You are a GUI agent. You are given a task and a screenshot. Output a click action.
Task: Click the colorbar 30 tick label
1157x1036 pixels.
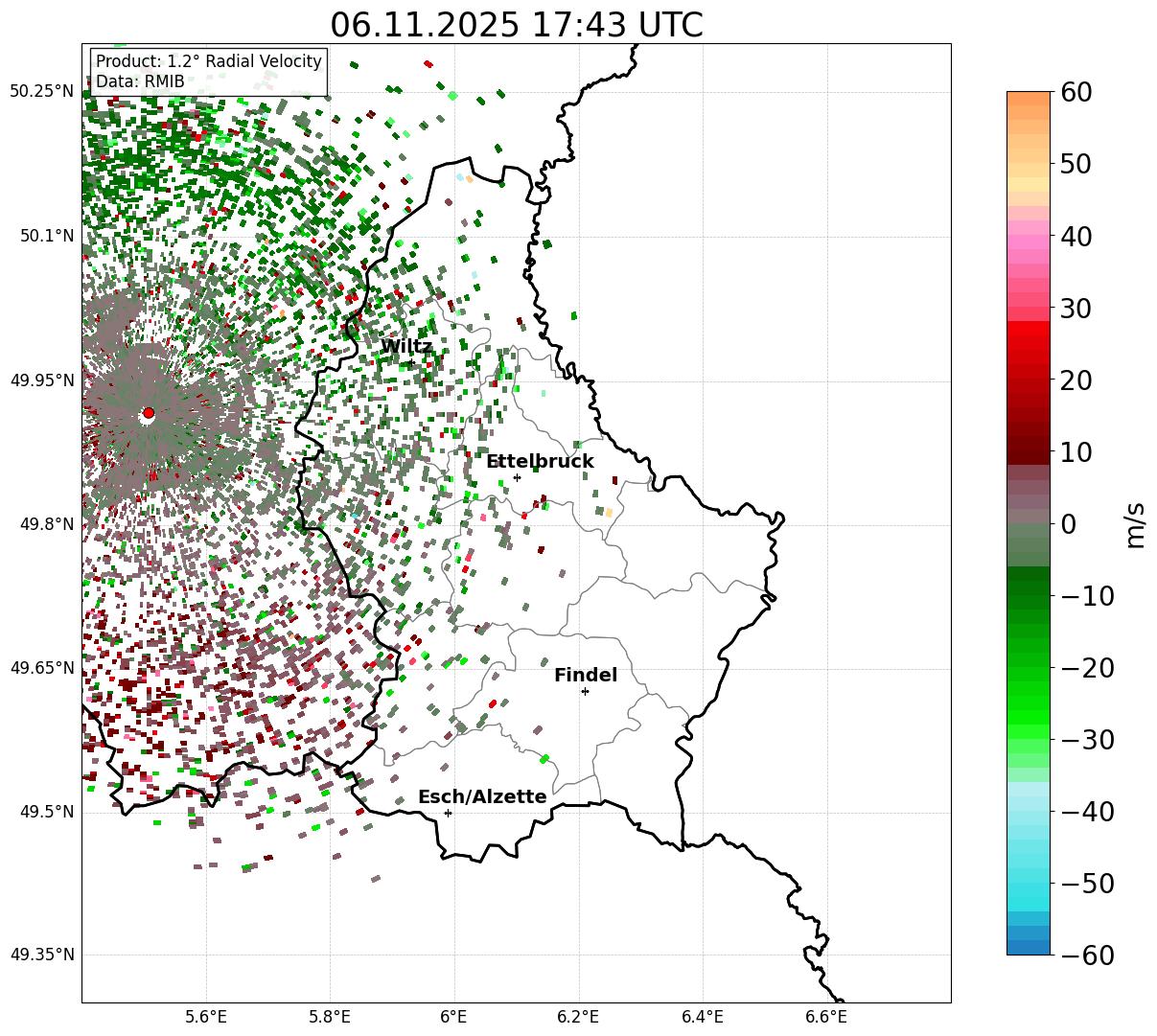pyautogui.click(x=1076, y=308)
